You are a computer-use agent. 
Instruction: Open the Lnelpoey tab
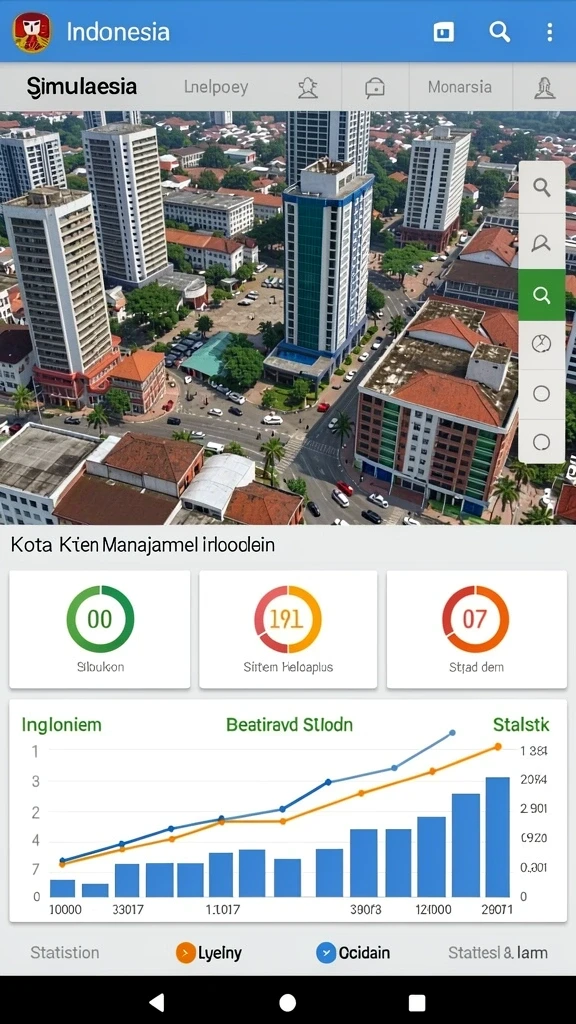coord(216,87)
